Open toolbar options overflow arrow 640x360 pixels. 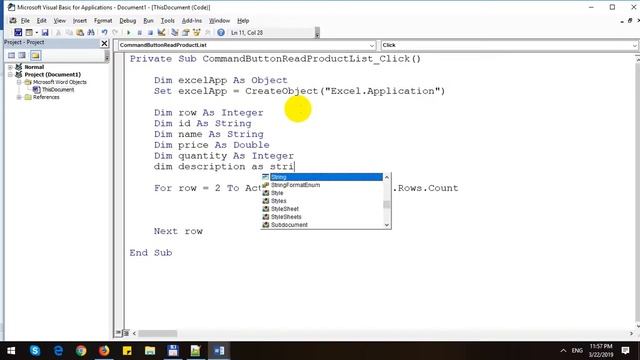click(x=317, y=33)
